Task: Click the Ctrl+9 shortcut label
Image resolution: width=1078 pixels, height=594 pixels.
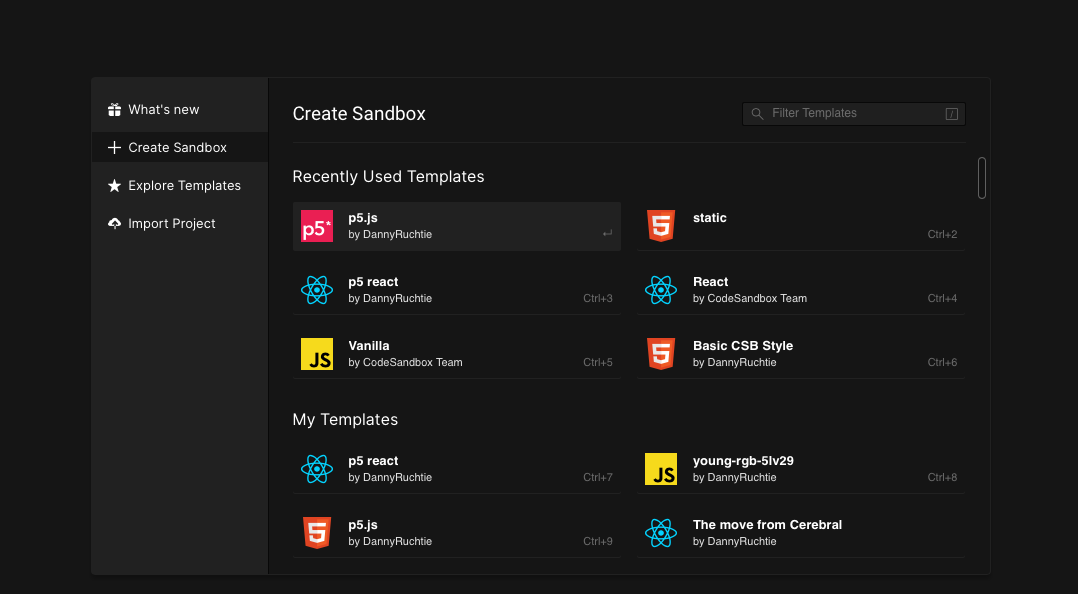Action: point(597,541)
